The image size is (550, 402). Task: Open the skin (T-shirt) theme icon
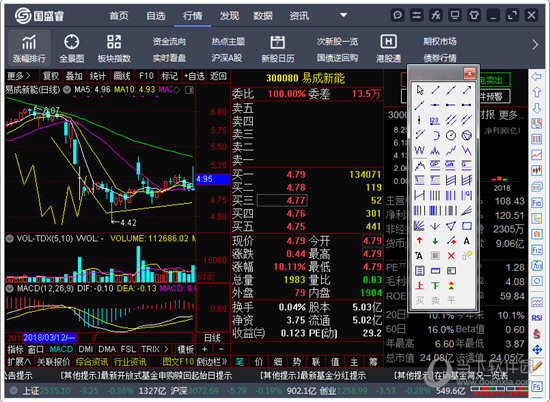[x=474, y=15]
